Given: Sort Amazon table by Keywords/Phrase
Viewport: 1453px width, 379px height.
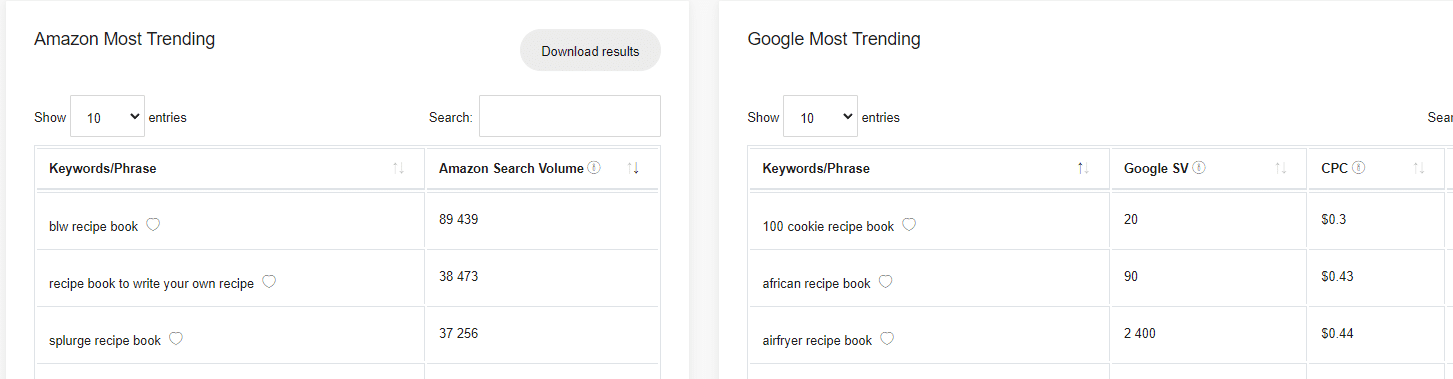Looking at the screenshot, I should (398, 169).
